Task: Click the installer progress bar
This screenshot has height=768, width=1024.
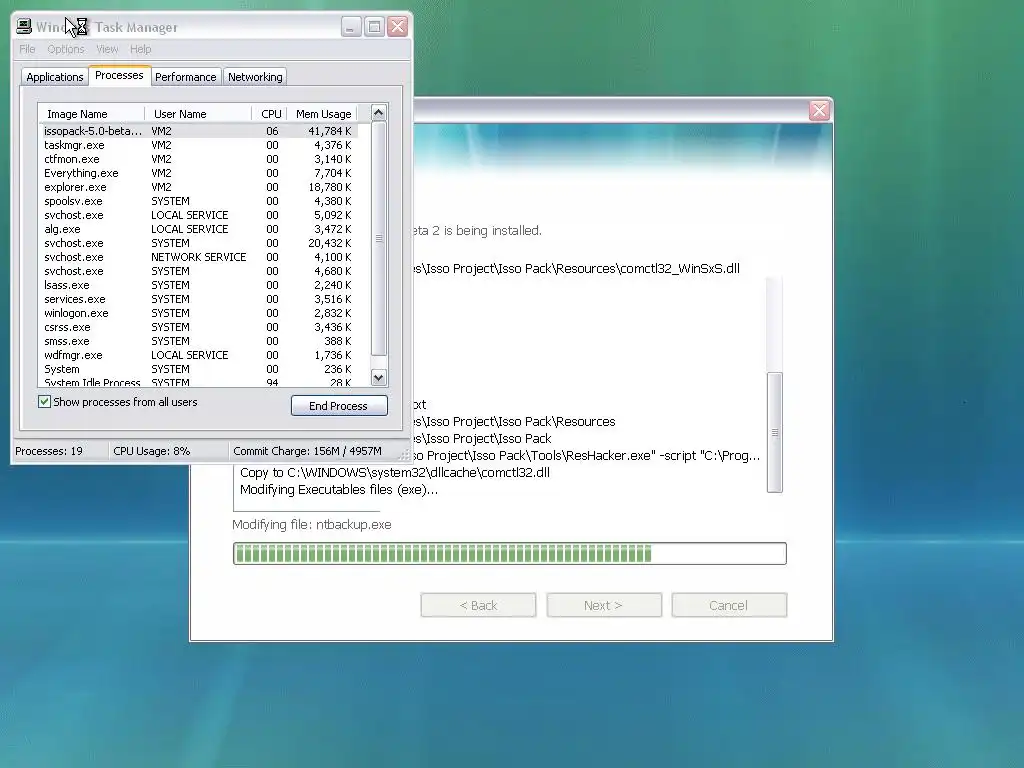Action: click(509, 554)
